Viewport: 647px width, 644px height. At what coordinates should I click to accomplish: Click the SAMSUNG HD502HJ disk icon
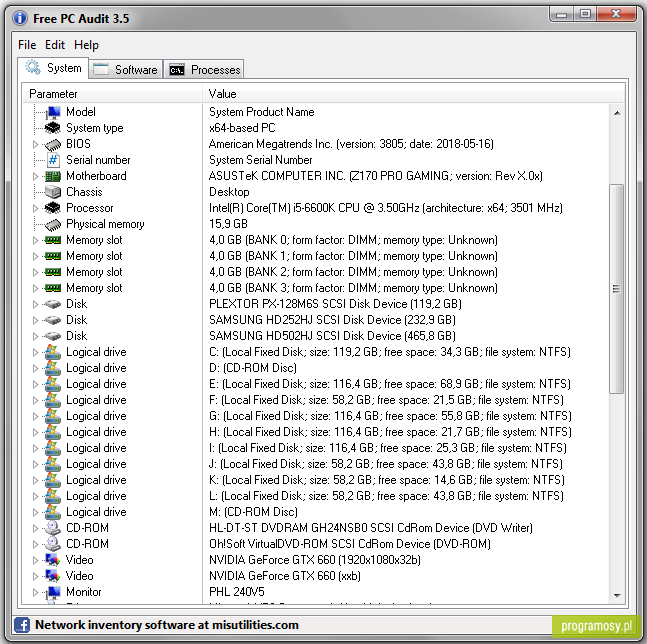pyautogui.click(x=53, y=336)
